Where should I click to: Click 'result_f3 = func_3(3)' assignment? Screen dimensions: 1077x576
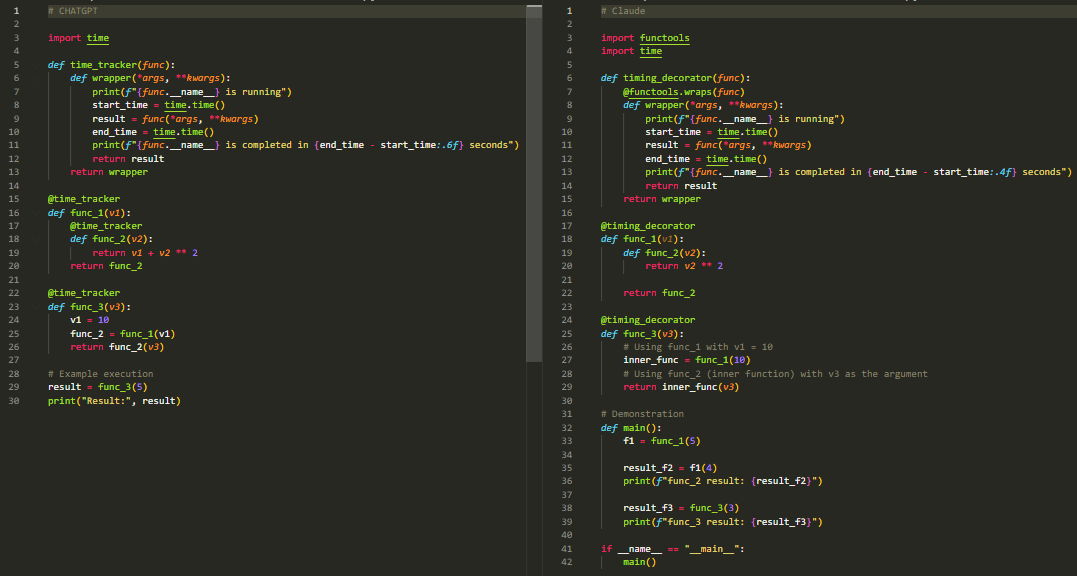point(680,508)
